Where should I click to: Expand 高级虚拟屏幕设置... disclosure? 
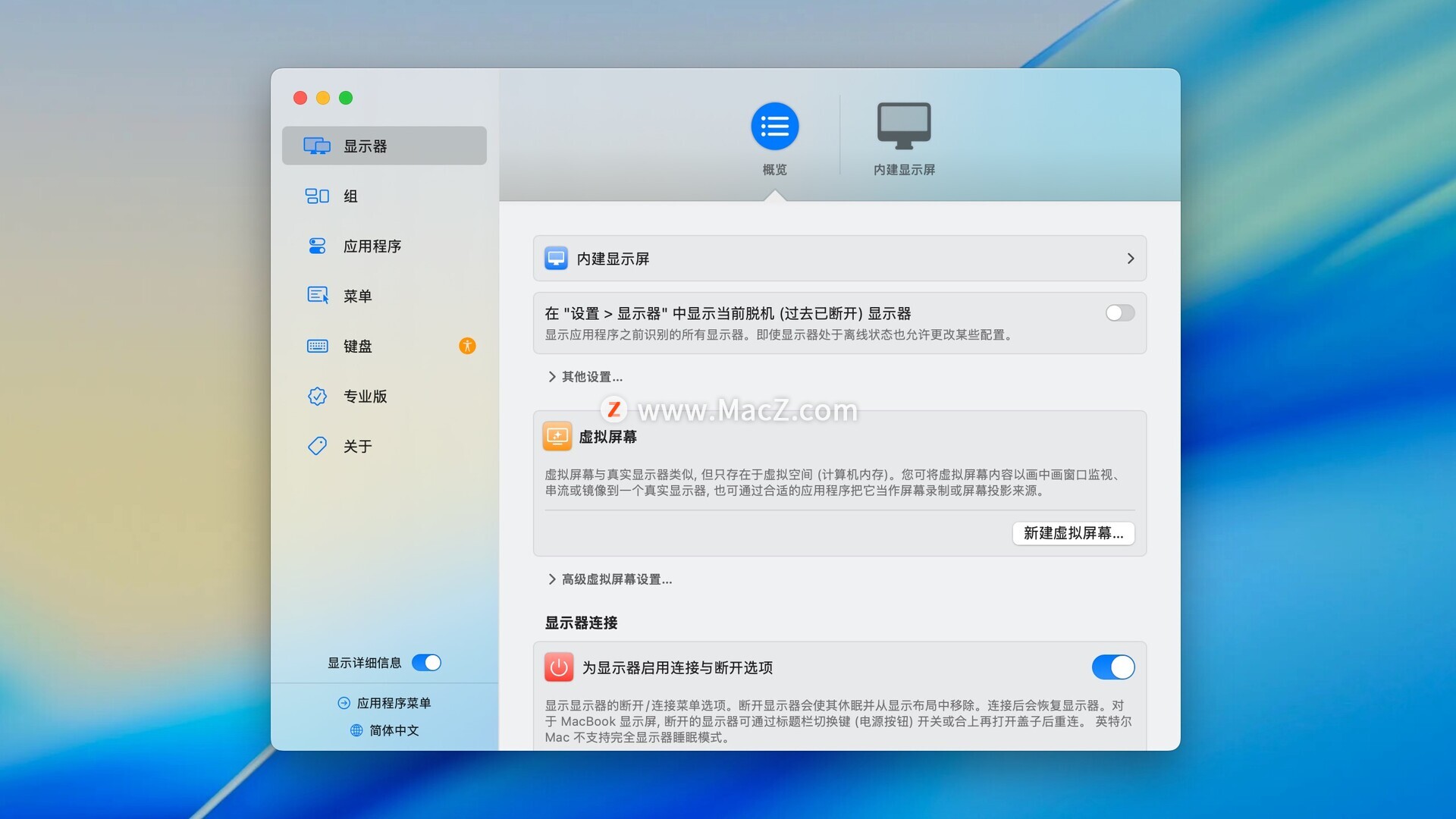610,579
